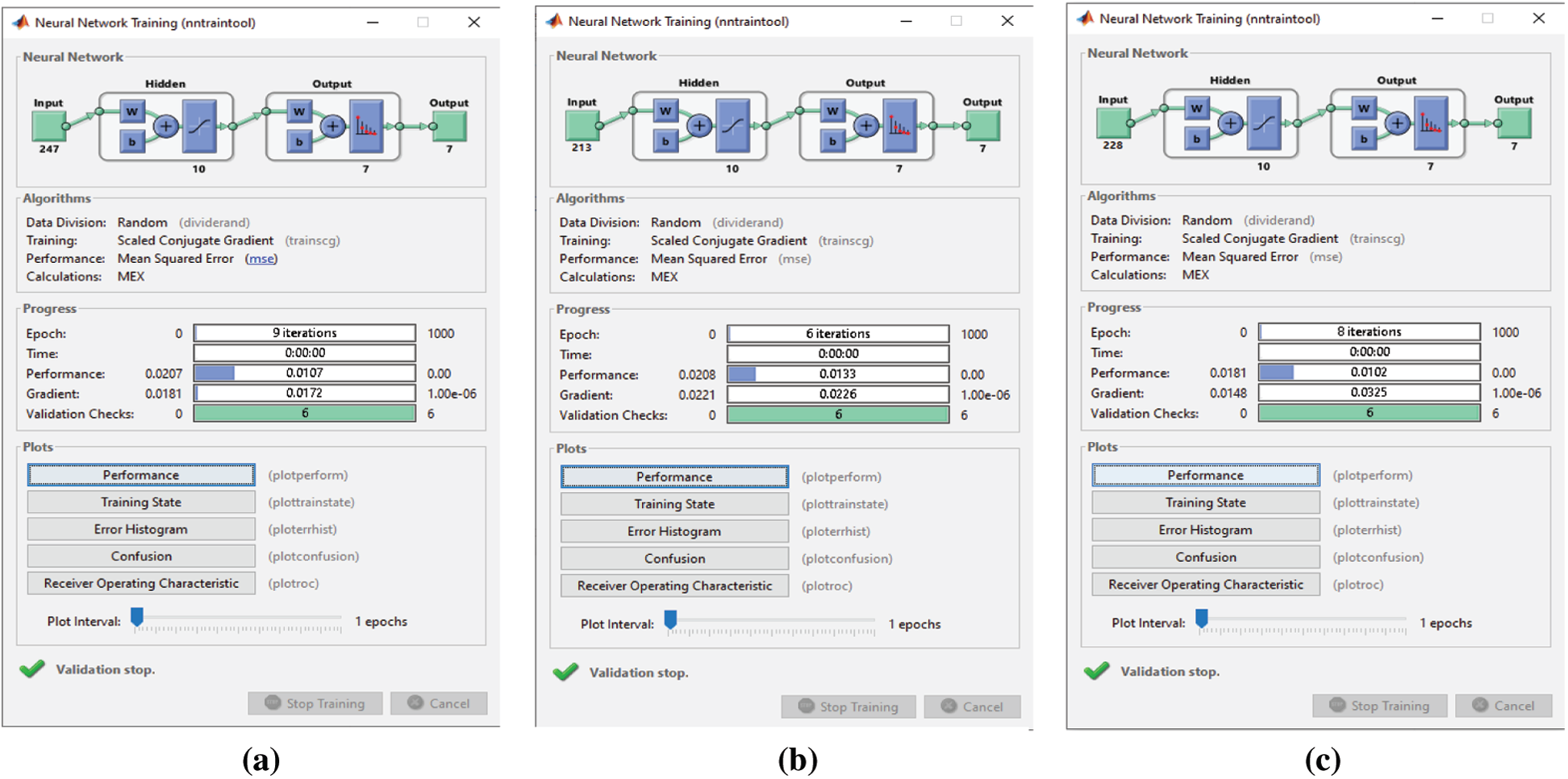Click the Hidden layer W weight block in the right window
The width and height of the screenshot is (1568, 779).
pos(1196,109)
